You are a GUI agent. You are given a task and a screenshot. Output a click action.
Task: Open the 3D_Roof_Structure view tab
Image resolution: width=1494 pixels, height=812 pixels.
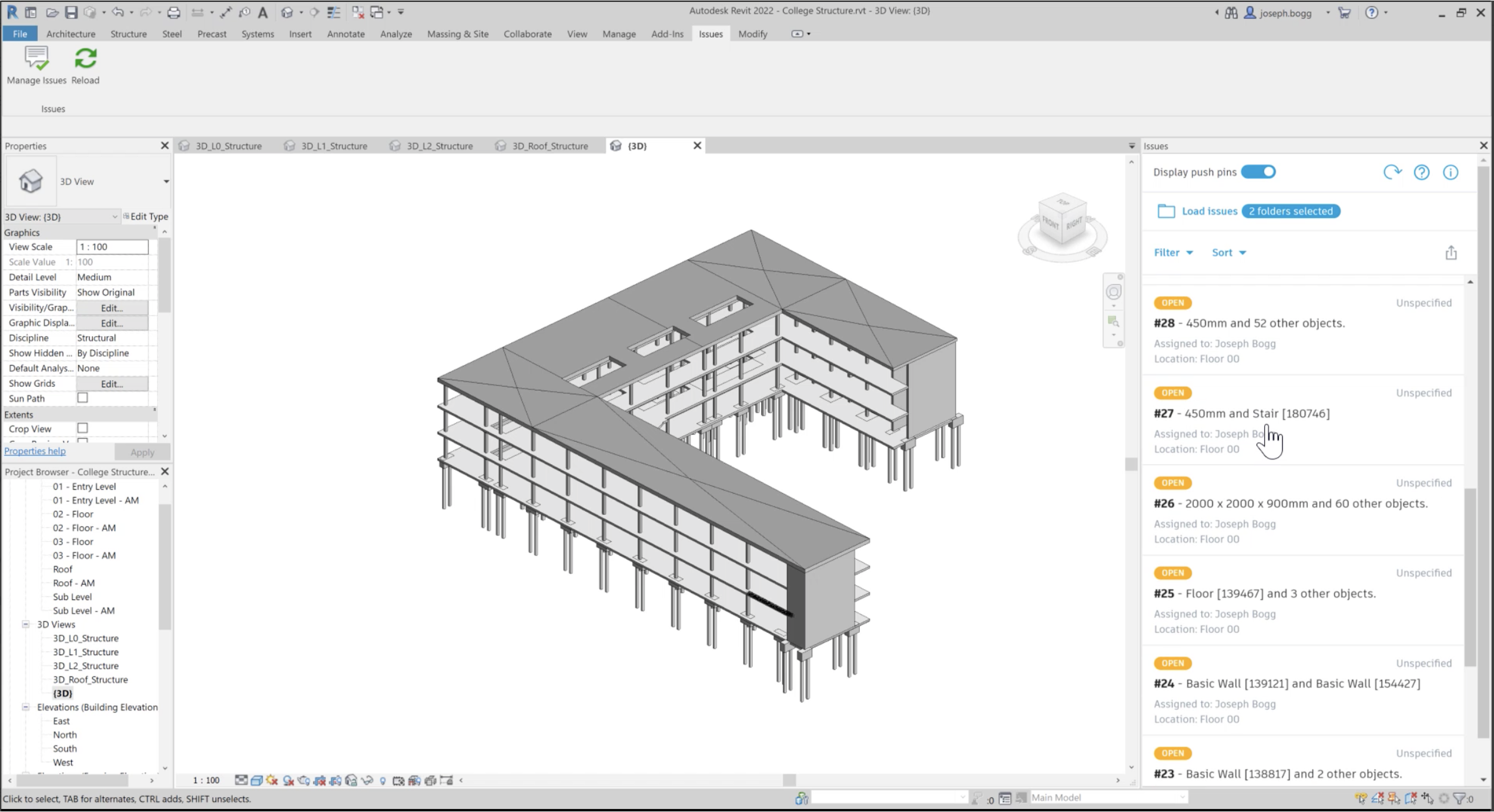(550, 146)
